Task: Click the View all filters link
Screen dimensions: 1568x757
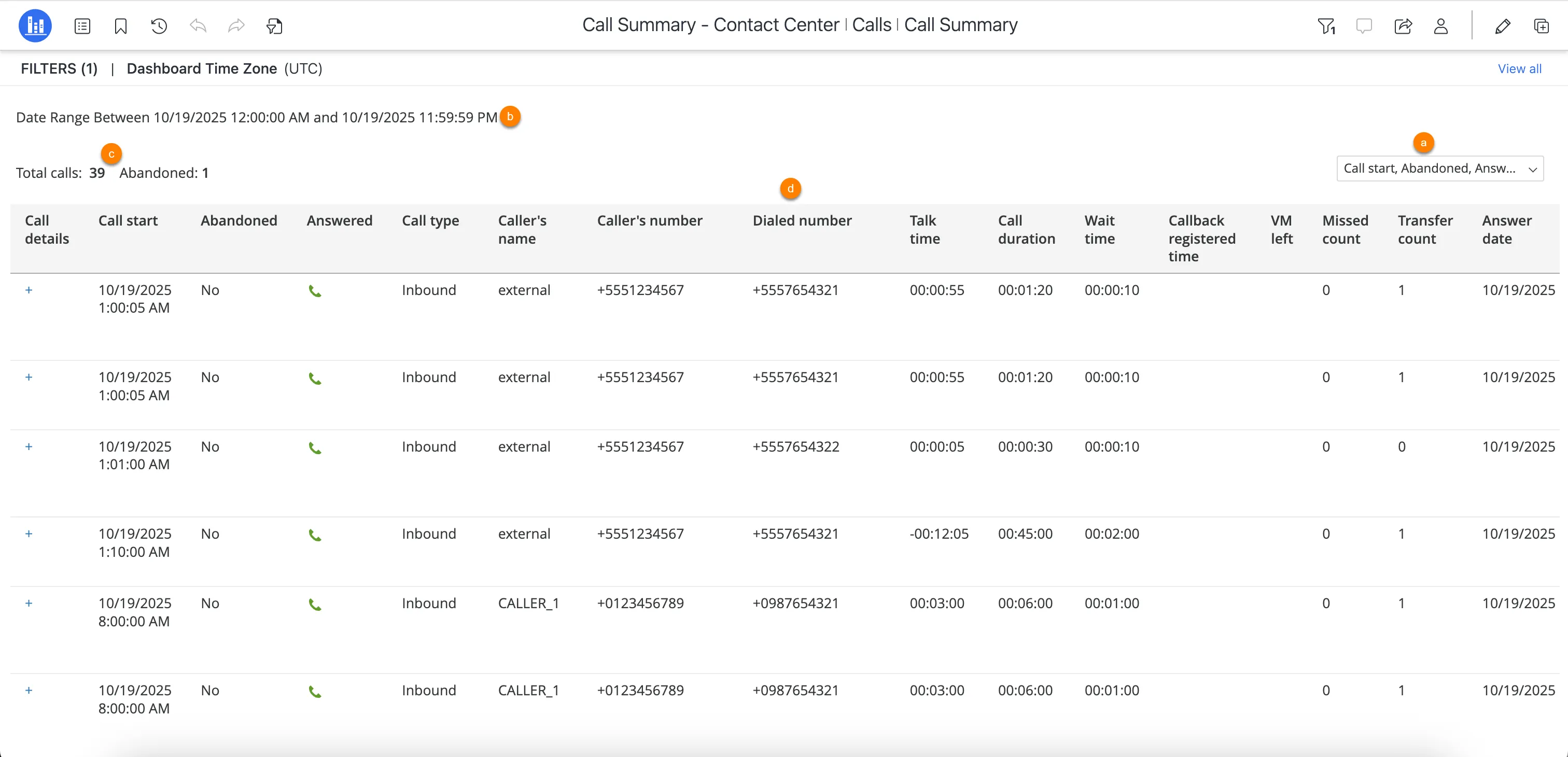Action: point(1519,69)
